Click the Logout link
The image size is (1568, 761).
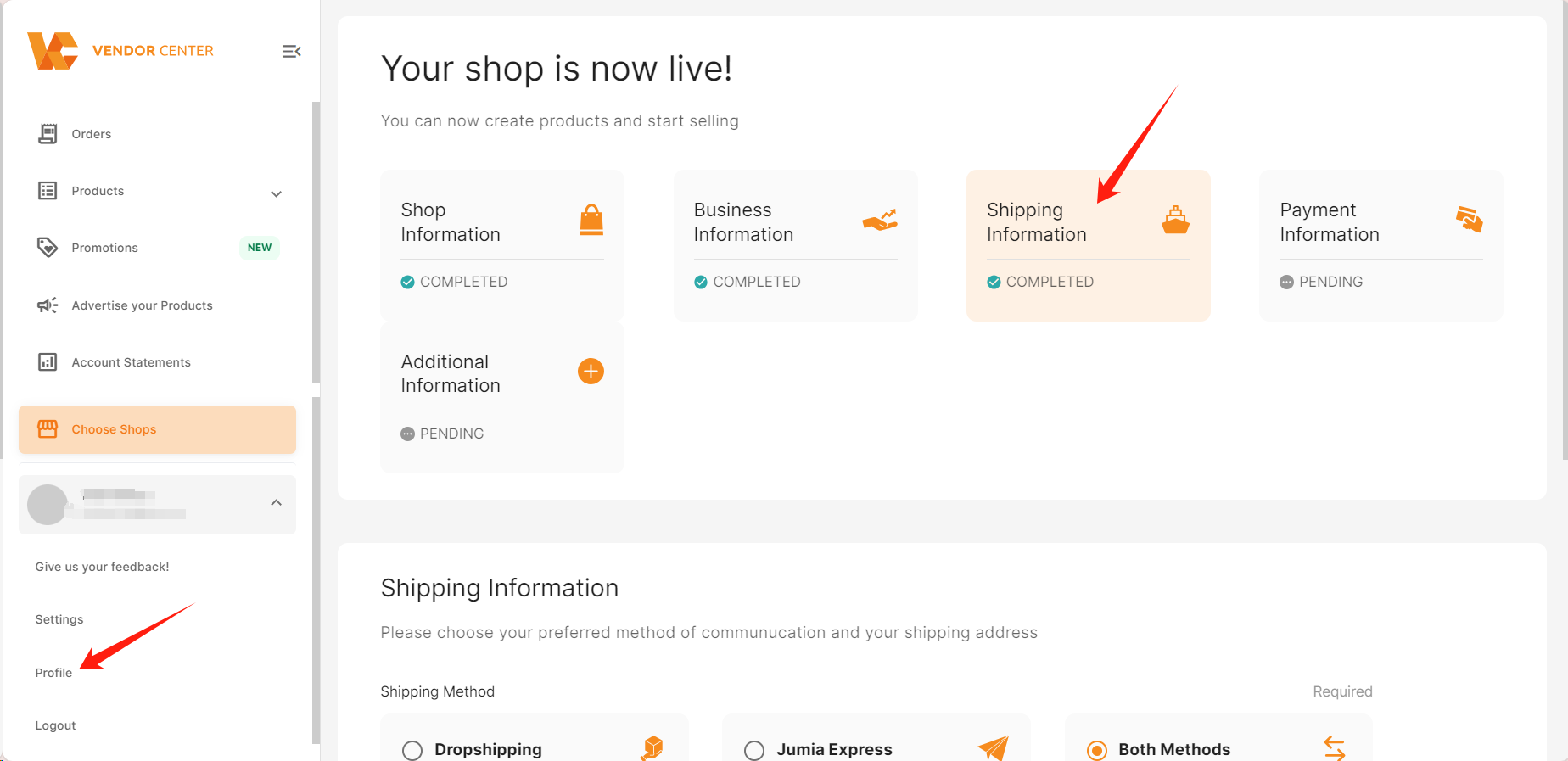pos(55,725)
